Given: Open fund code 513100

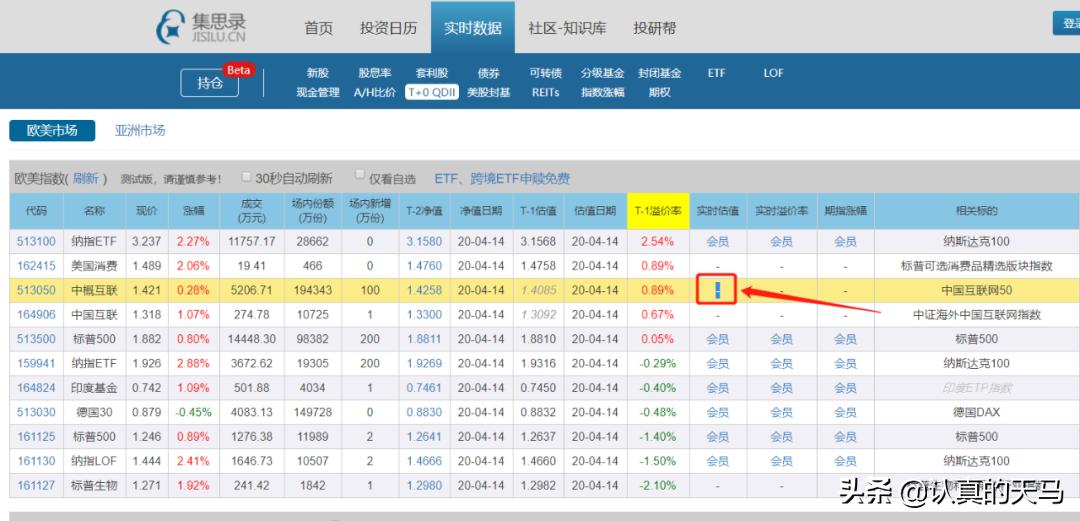Looking at the screenshot, I should 37,241.
